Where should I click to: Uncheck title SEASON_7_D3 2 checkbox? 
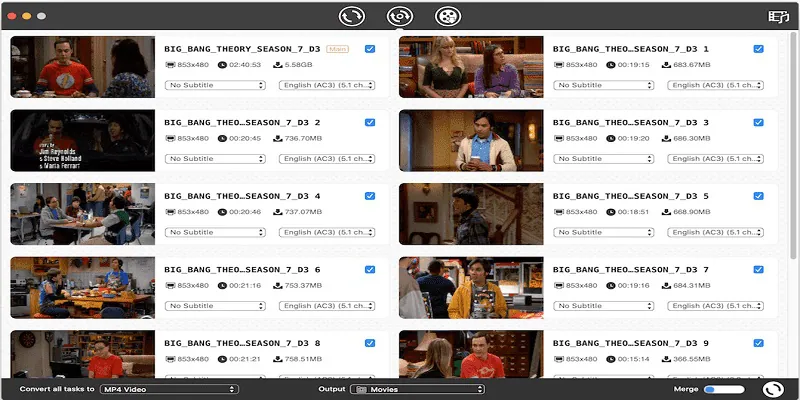pos(370,122)
